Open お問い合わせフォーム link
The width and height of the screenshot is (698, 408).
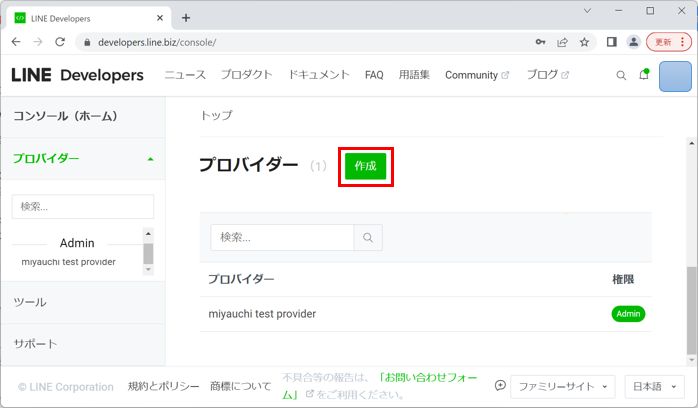click(380, 386)
